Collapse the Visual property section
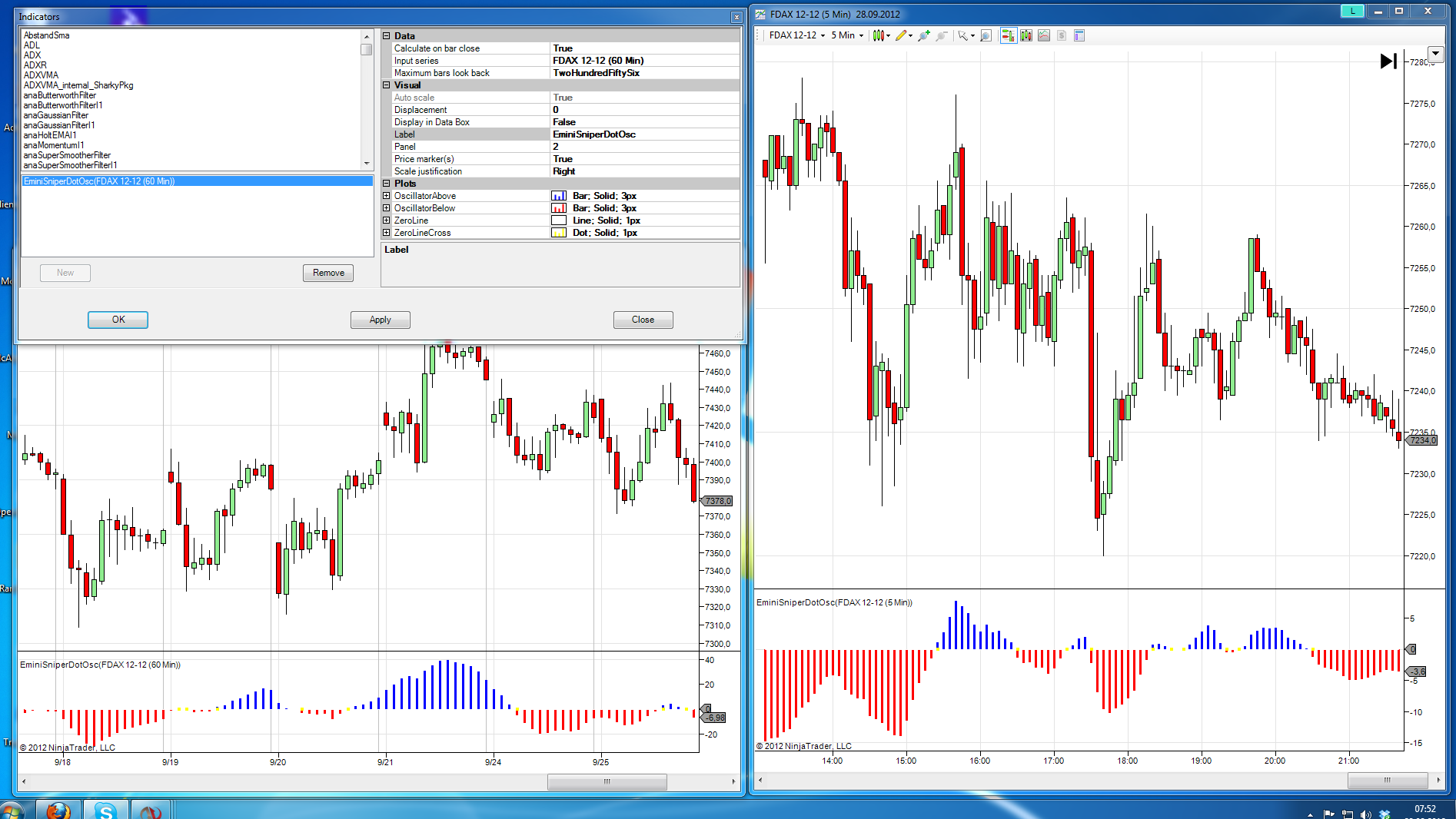The image size is (1456, 819). (387, 85)
